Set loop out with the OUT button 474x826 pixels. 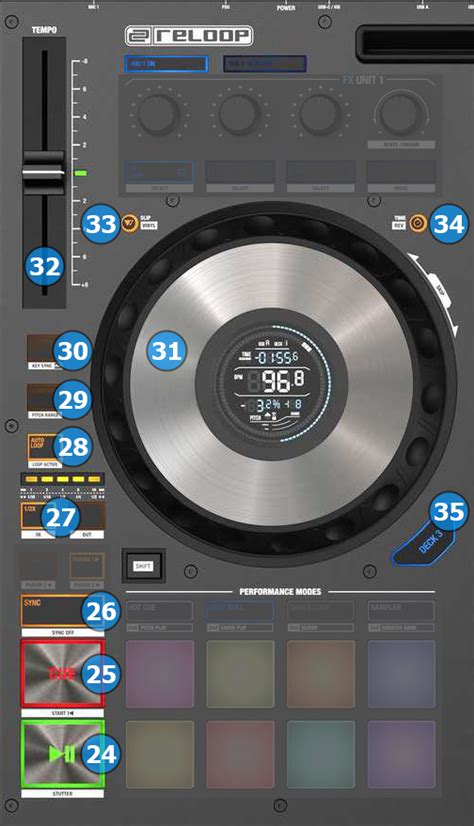point(87,516)
